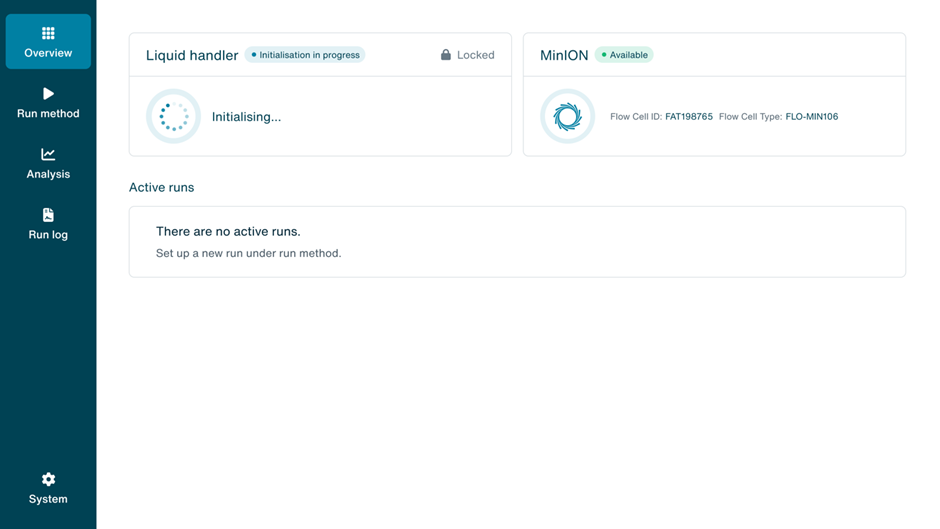The width and height of the screenshot is (940, 529).
Task: Click the Run method play icon
Action: click(49, 94)
